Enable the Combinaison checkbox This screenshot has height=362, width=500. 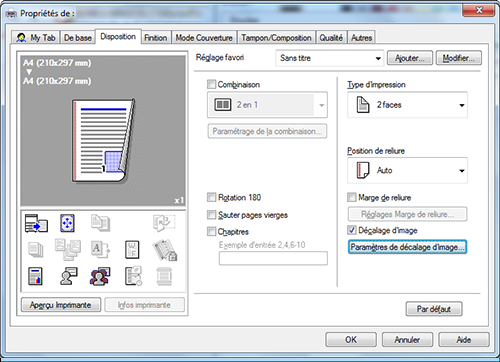pyautogui.click(x=211, y=84)
